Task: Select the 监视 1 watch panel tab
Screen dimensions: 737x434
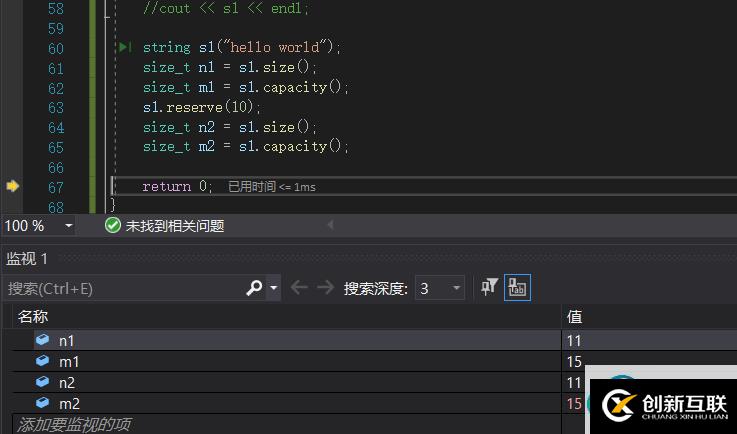Action: tap(28, 258)
